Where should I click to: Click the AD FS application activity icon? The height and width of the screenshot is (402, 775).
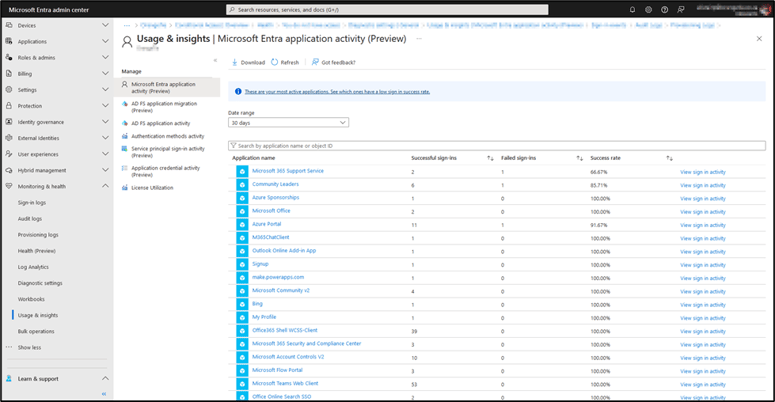click(x=125, y=123)
